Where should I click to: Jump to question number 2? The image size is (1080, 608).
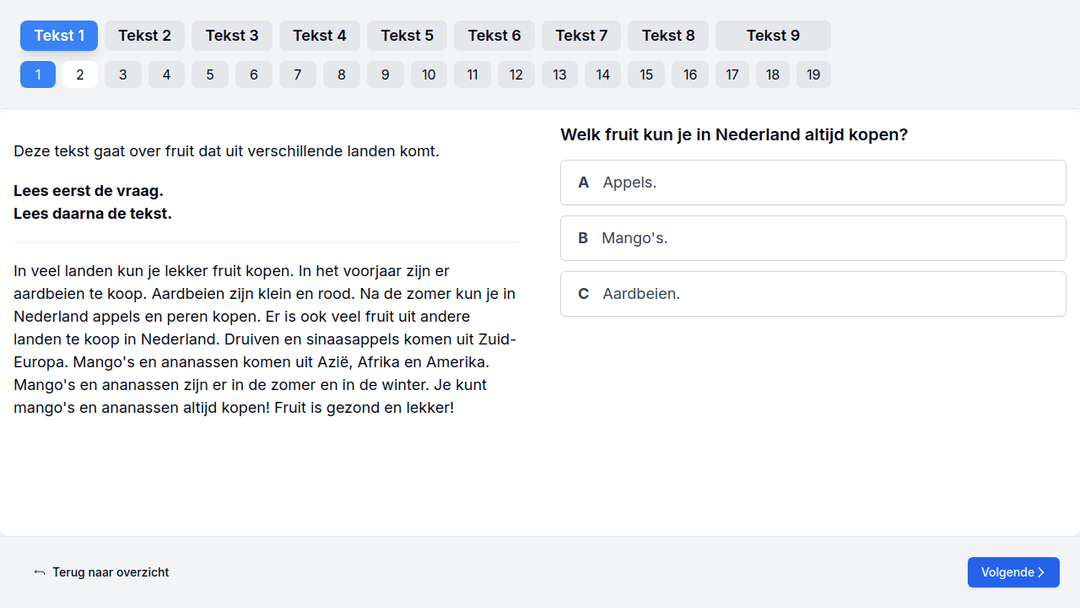click(80, 75)
